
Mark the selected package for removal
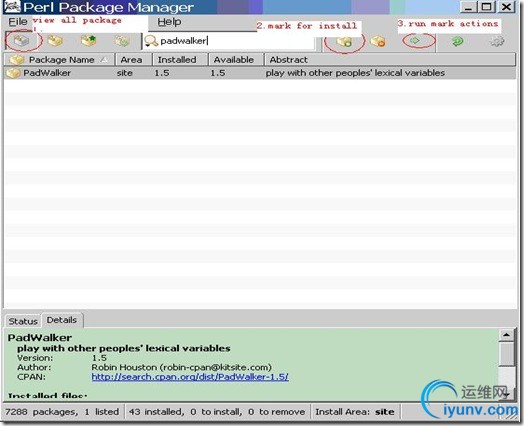(378, 41)
